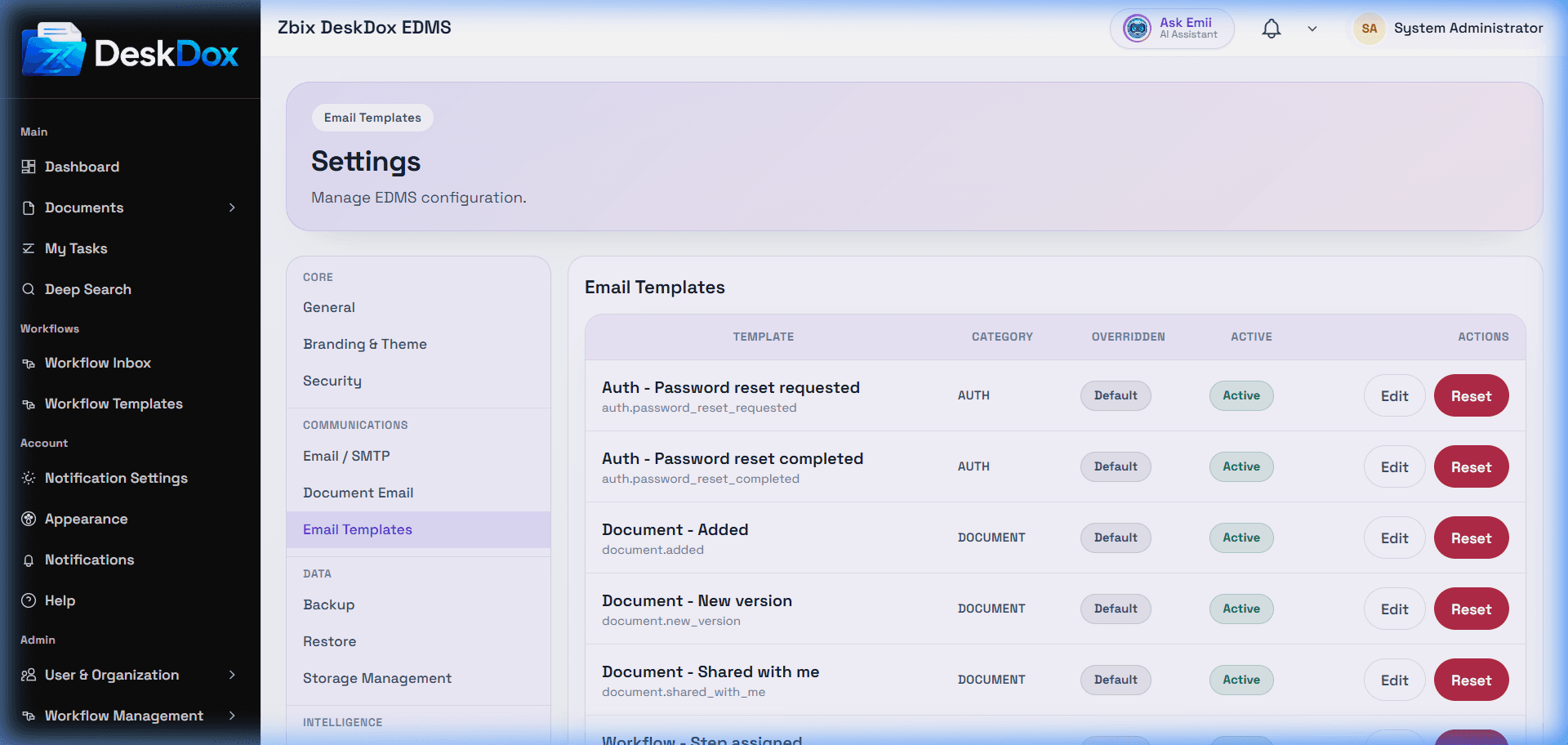Click the DeskDox logo icon
The height and width of the screenshot is (745, 1568).
pos(54,50)
